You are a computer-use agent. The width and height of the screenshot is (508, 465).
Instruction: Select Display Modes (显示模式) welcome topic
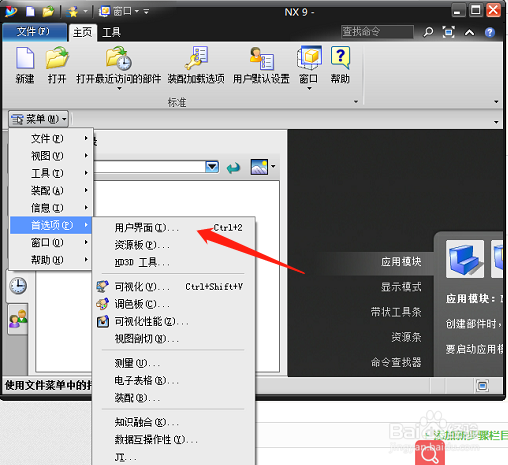point(401,287)
